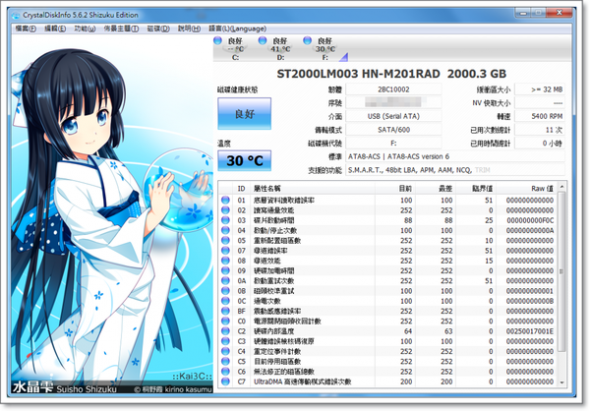
Task: Click the scrollbar up arrow of SMART list
Action: point(562,187)
